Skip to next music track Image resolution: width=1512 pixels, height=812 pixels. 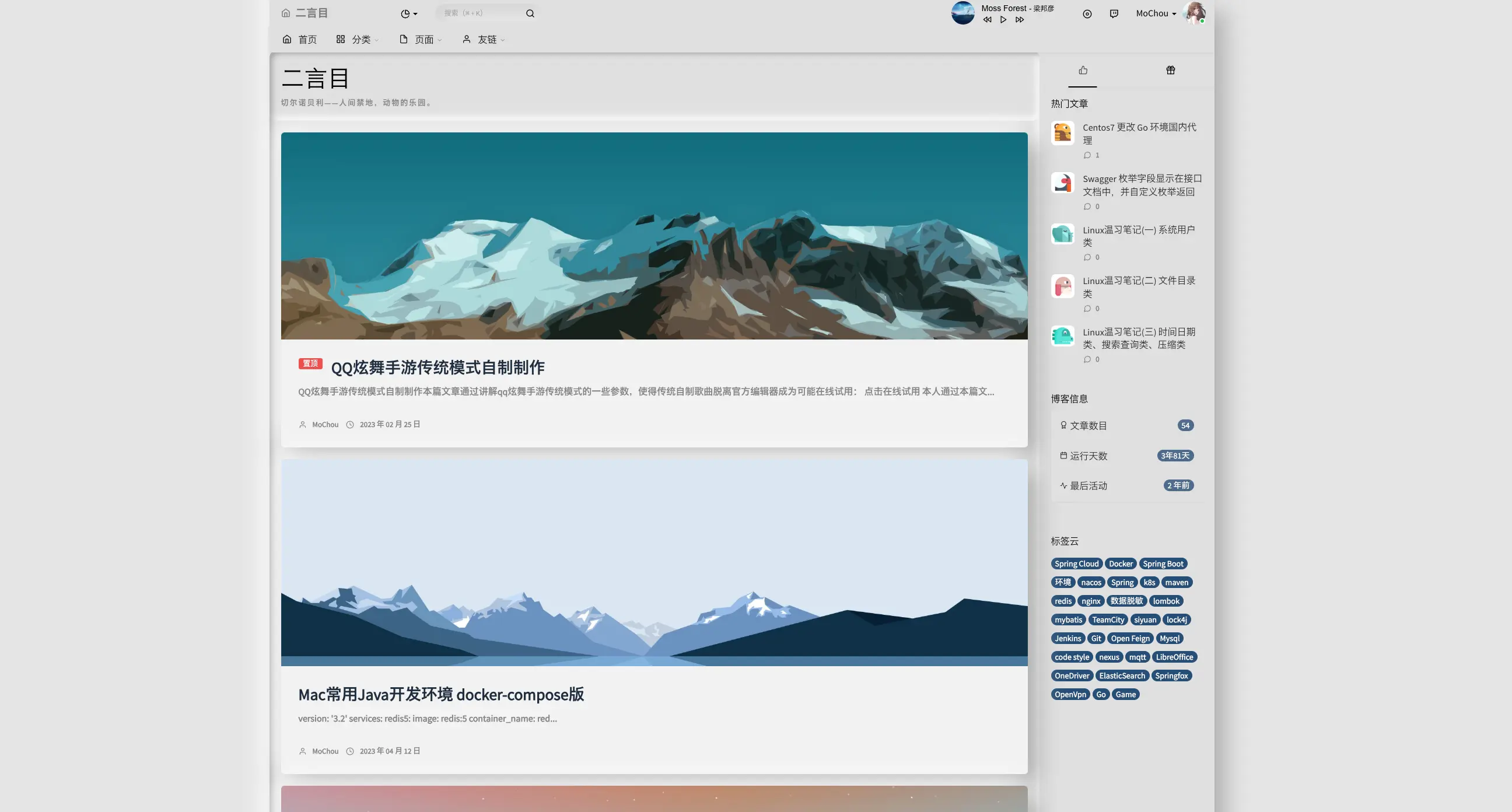pyautogui.click(x=1020, y=19)
